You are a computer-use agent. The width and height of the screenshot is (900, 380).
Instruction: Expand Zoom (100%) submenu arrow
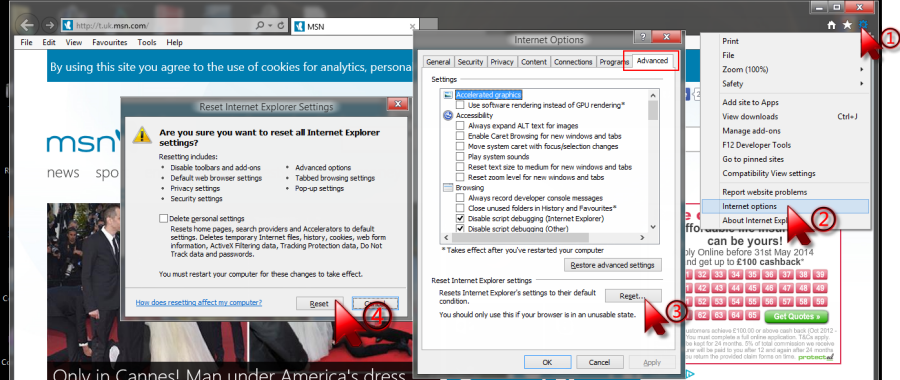[862, 69]
